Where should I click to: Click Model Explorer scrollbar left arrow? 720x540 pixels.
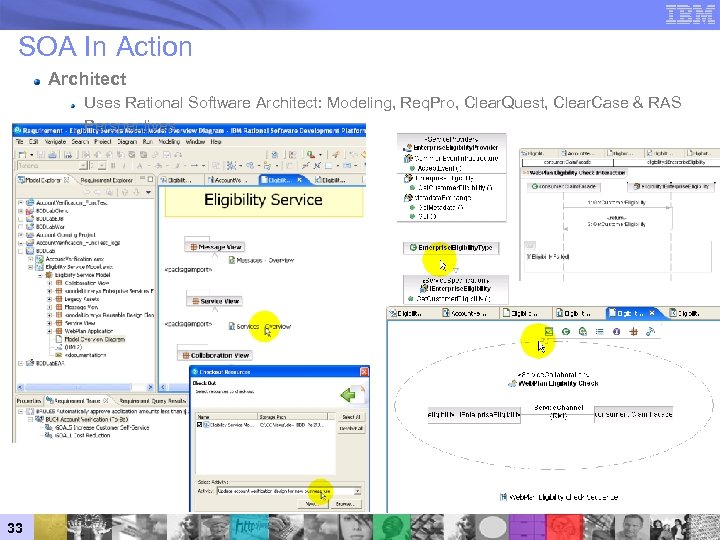point(20,387)
